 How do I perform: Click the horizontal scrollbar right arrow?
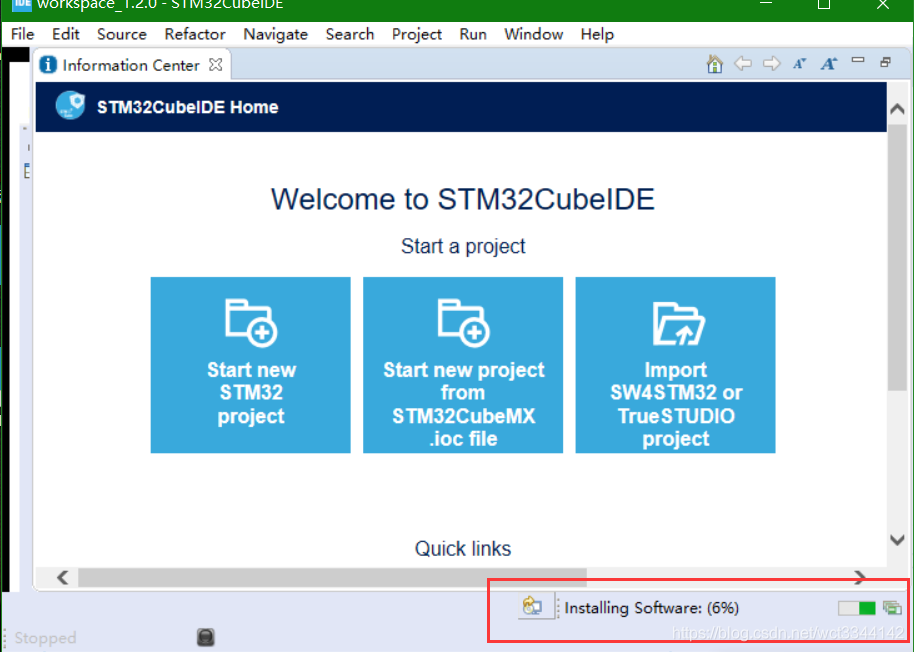[x=860, y=577]
